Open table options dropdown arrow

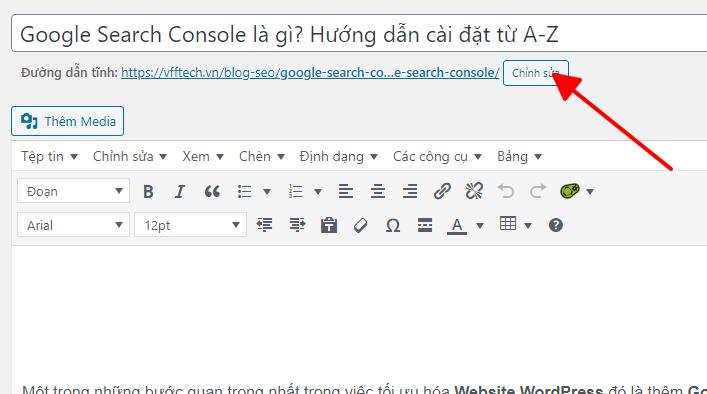tap(528, 225)
